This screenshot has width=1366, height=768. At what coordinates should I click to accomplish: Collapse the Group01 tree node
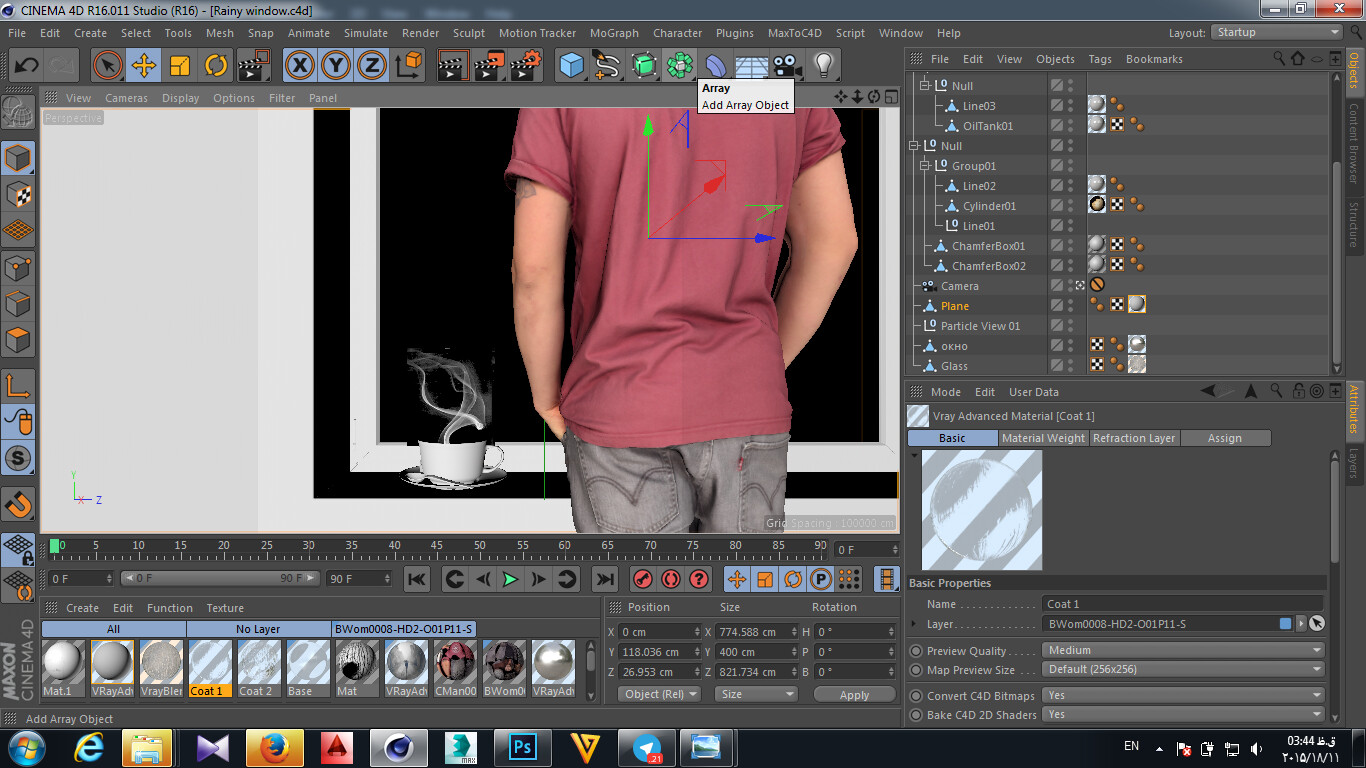pyautogui.click(x=926, y=166)
